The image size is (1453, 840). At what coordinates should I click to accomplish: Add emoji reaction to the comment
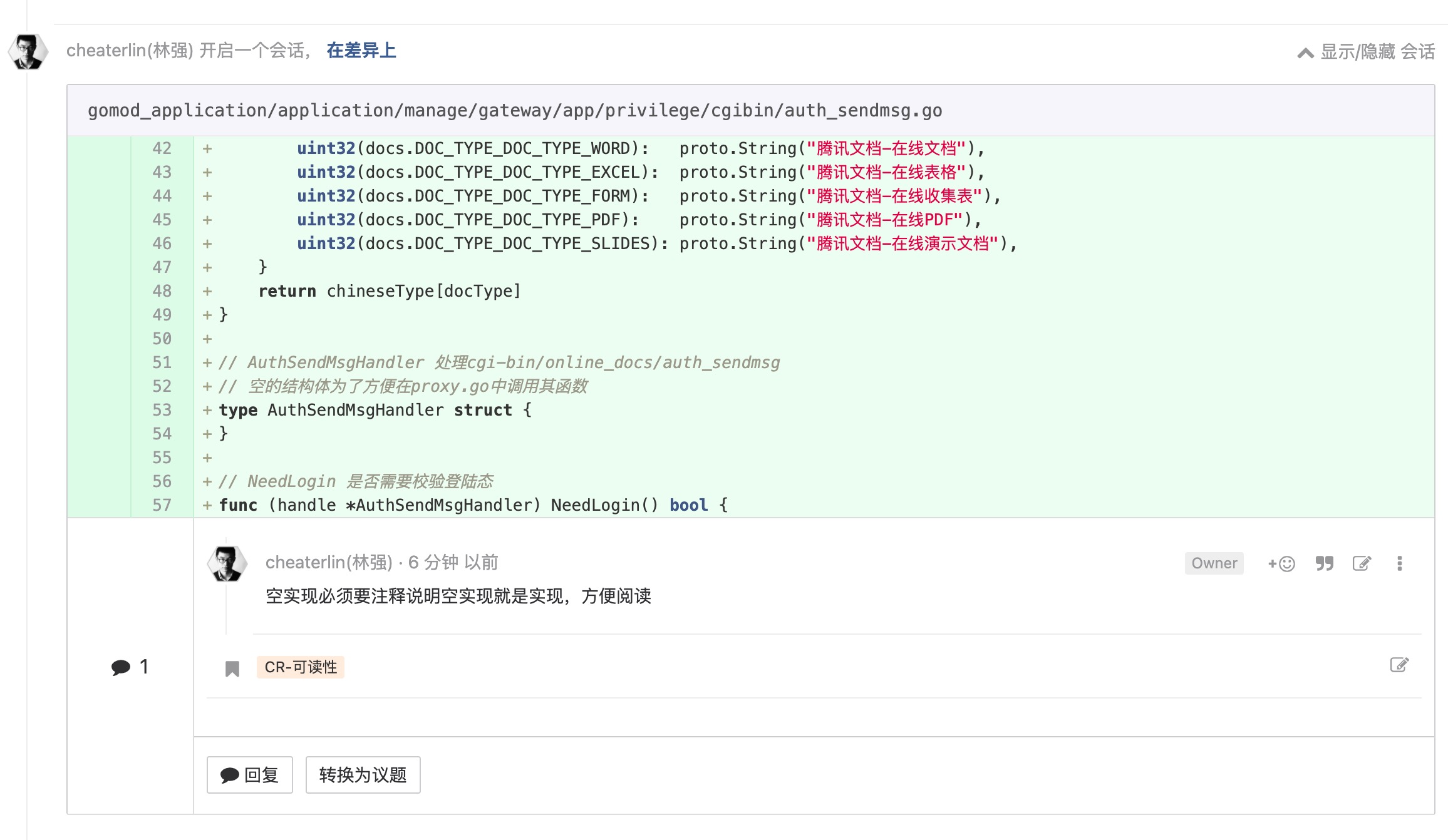[1281, 563]
